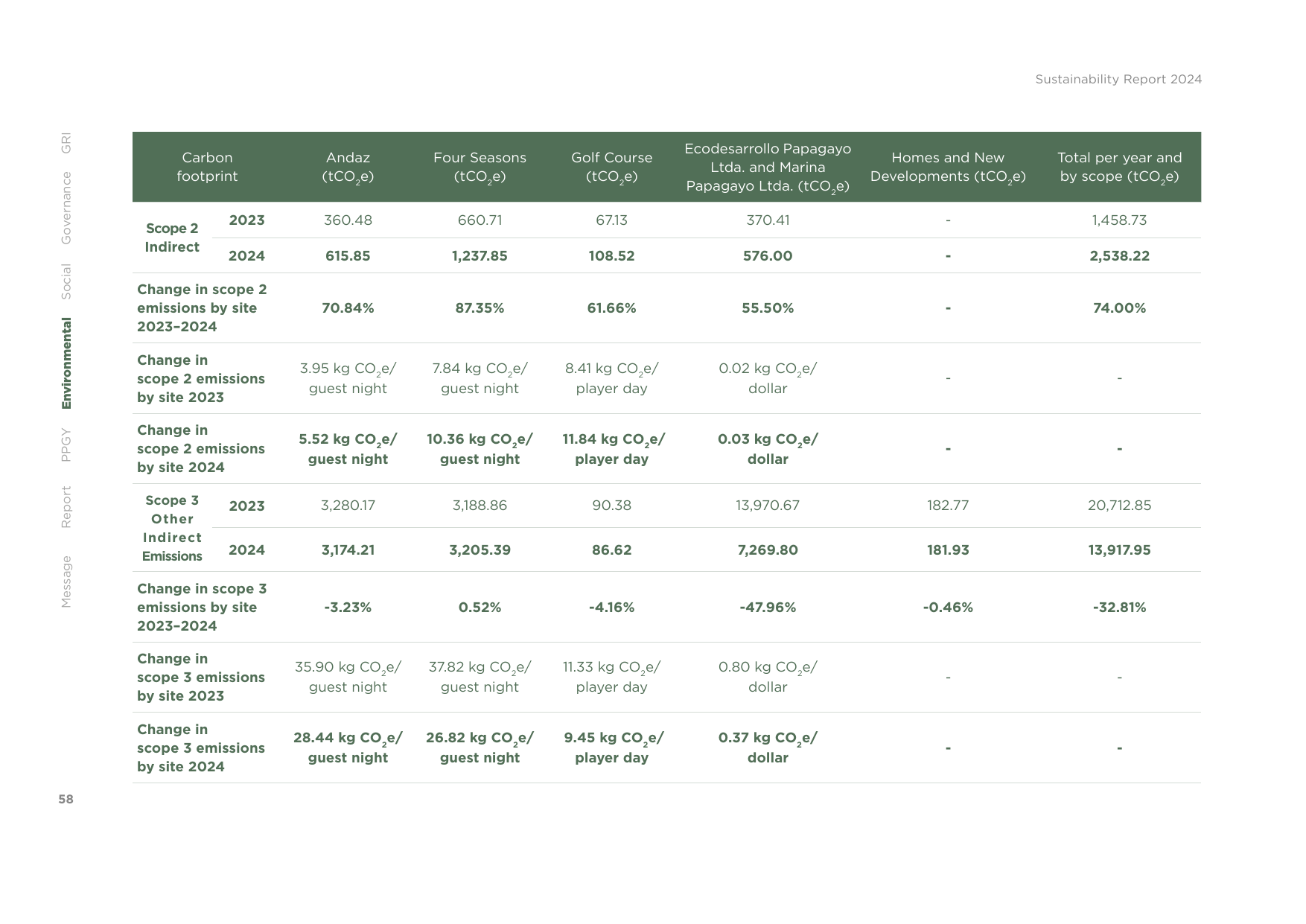Select the Carbon footprint column header
The width and height of the screenshot is (1306, 924).
pos(207,167)
